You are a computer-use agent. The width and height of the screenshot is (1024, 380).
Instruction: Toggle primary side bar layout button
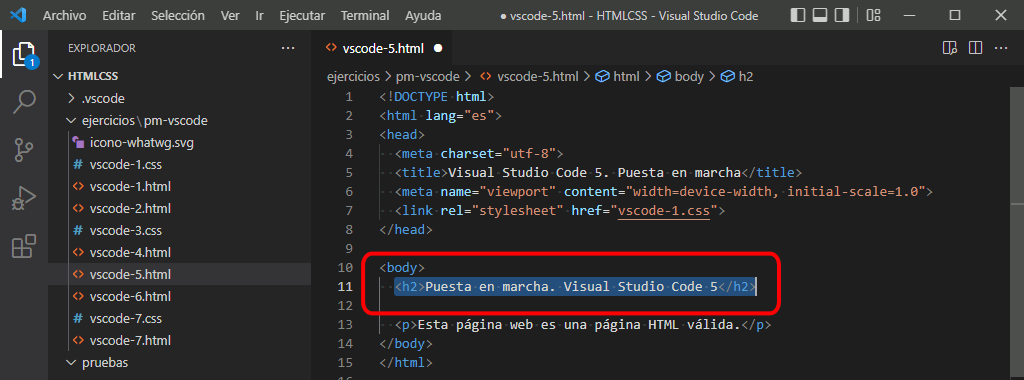[x=797, y=15]
